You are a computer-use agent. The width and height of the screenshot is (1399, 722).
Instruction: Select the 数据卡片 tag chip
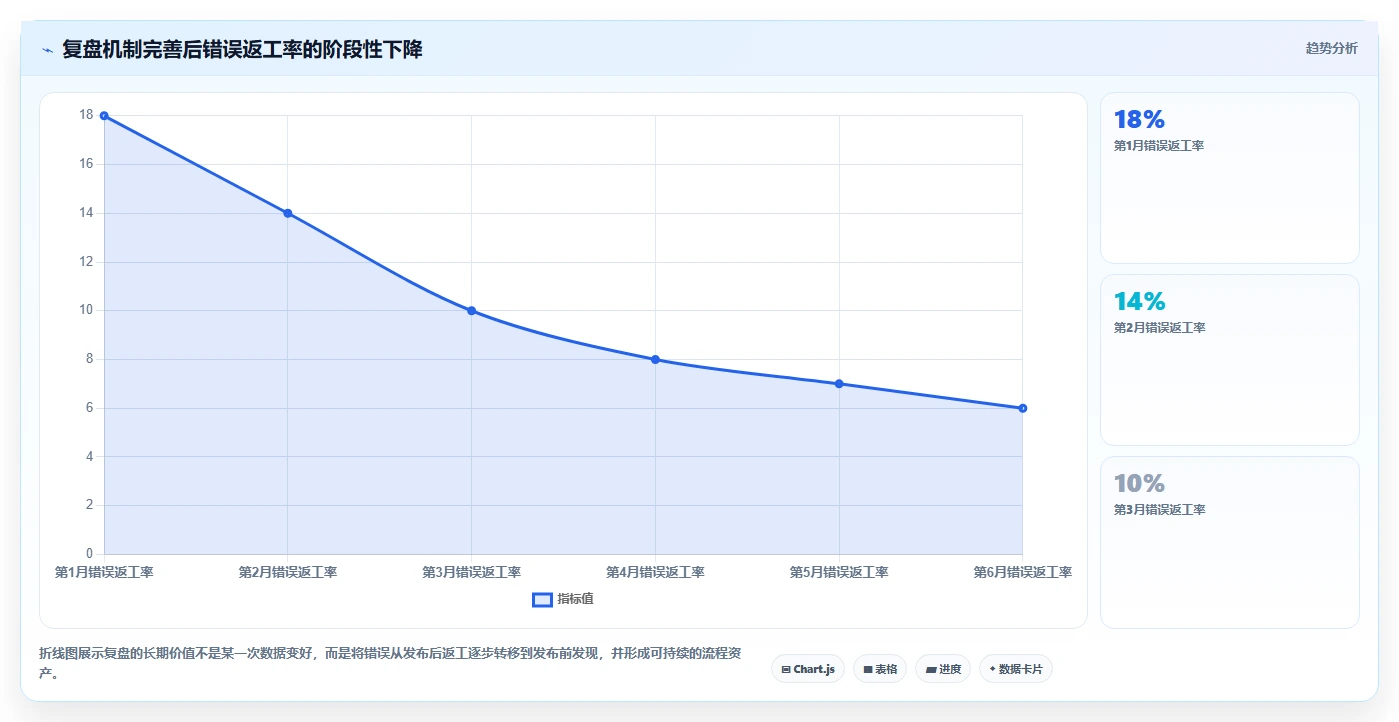[1015, 669]
